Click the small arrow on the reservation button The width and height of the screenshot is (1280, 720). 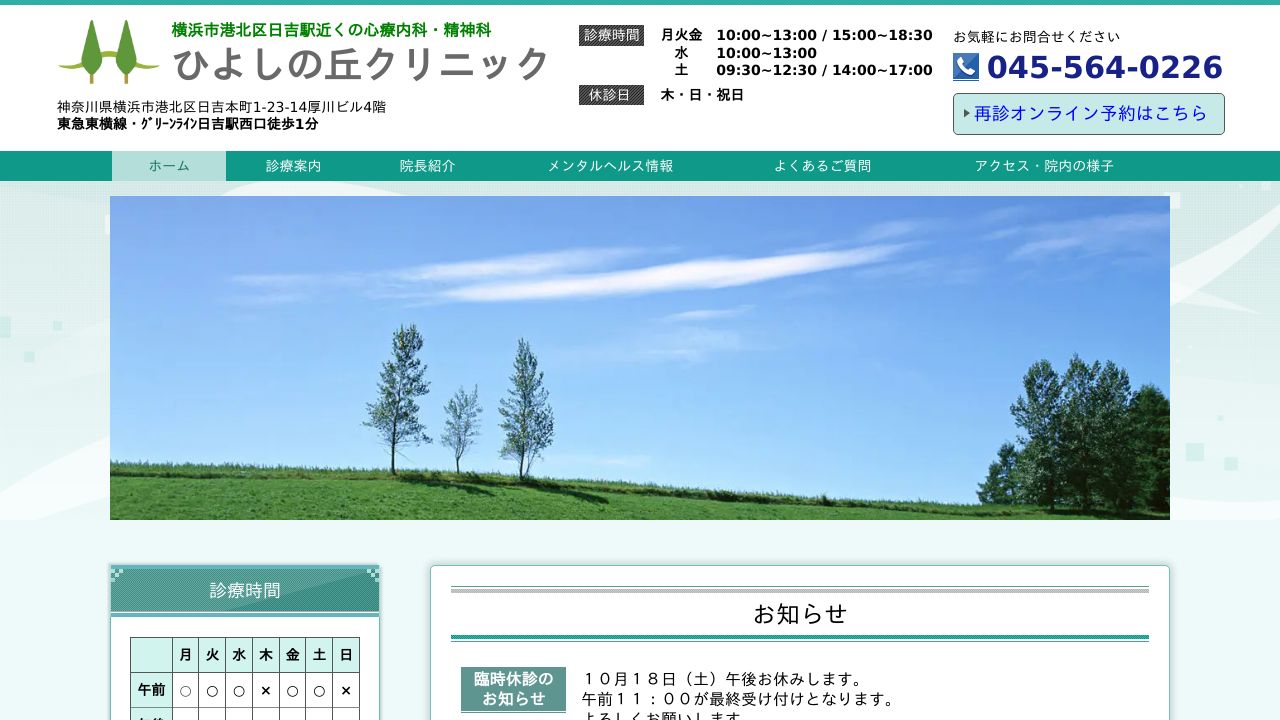tap(966, 113)
